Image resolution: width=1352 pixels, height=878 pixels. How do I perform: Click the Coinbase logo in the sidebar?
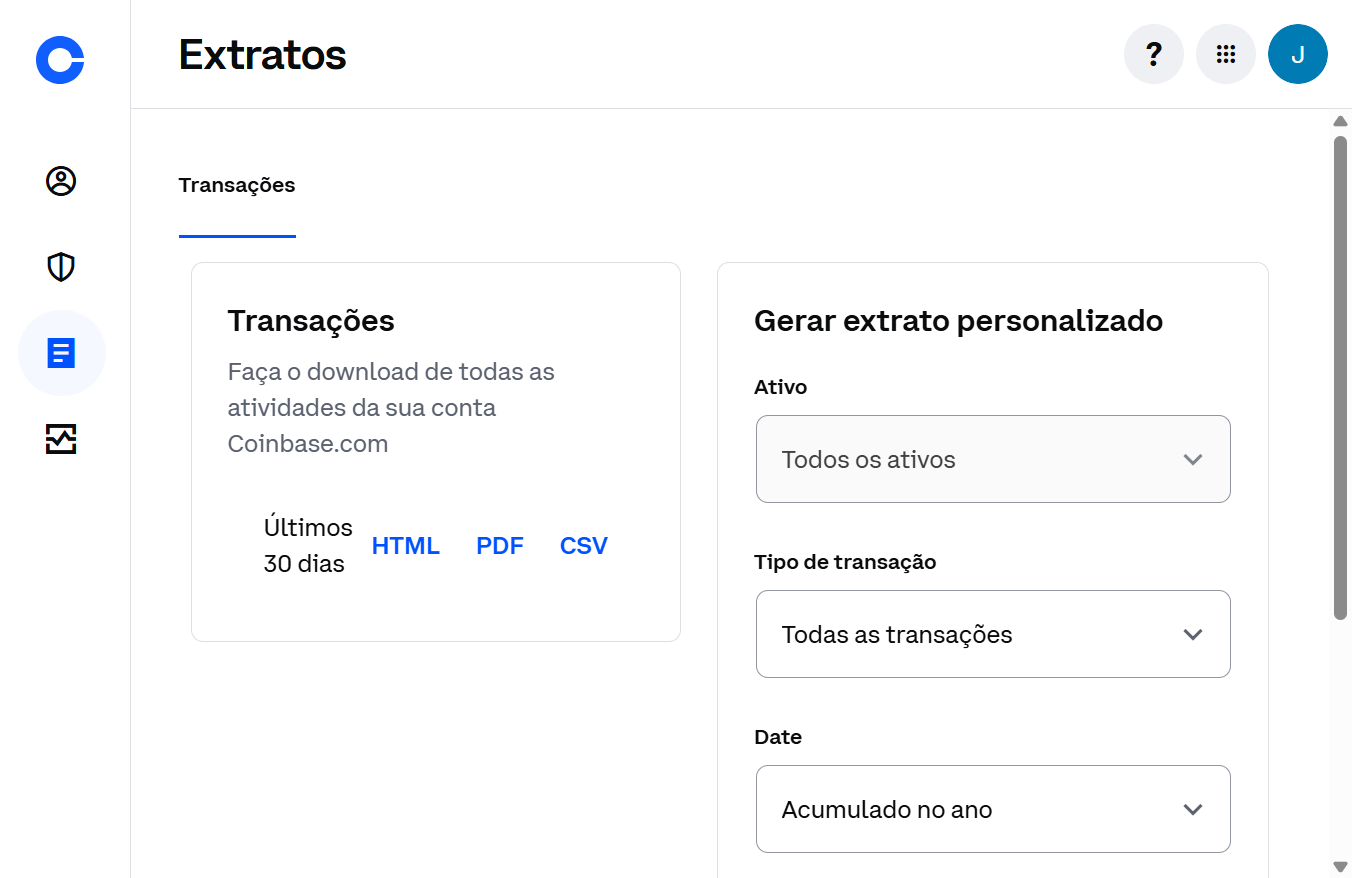[x=60, y=59]
